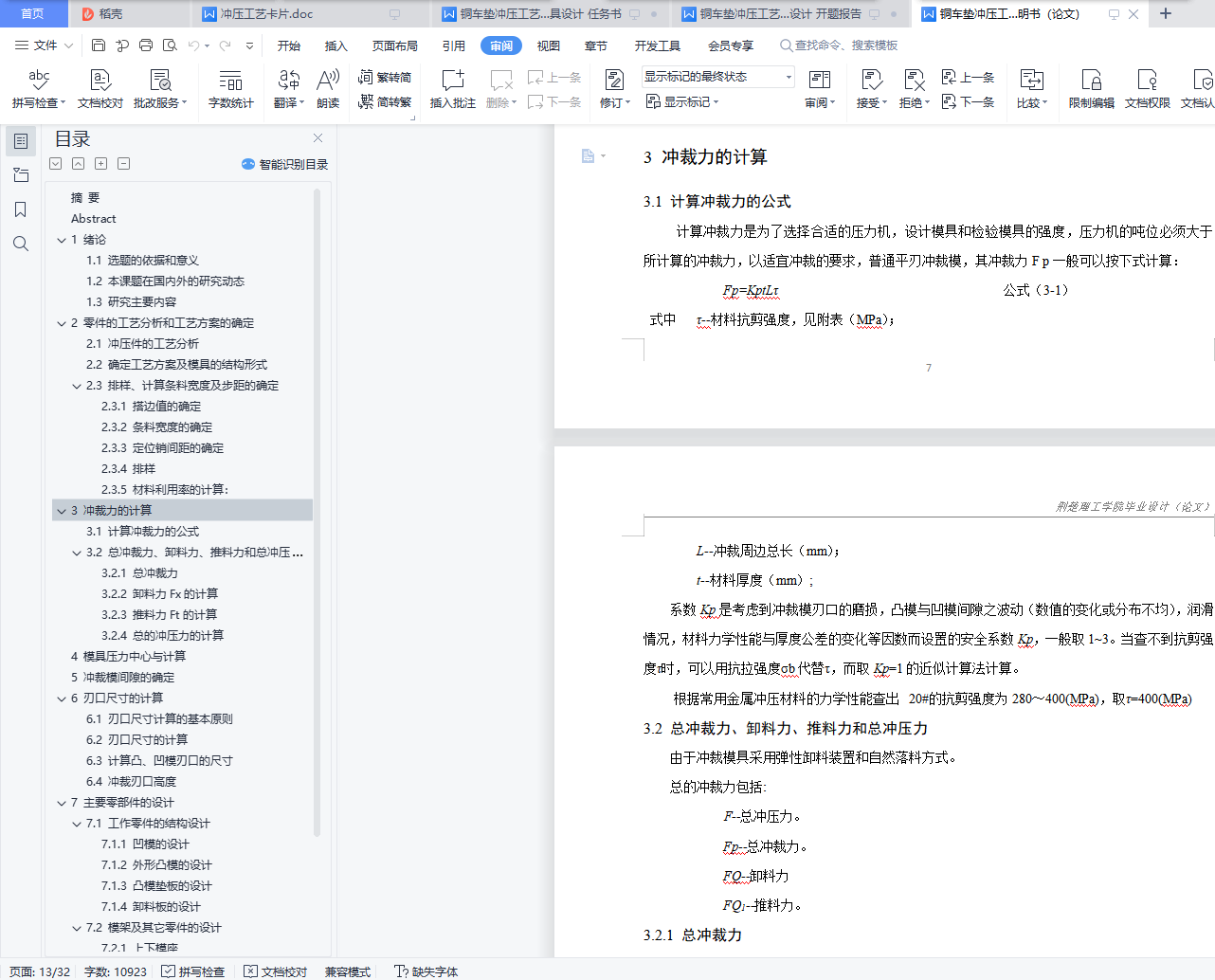
Task: Click the plus box icon in 目录 panel
Action: (101, 164)
